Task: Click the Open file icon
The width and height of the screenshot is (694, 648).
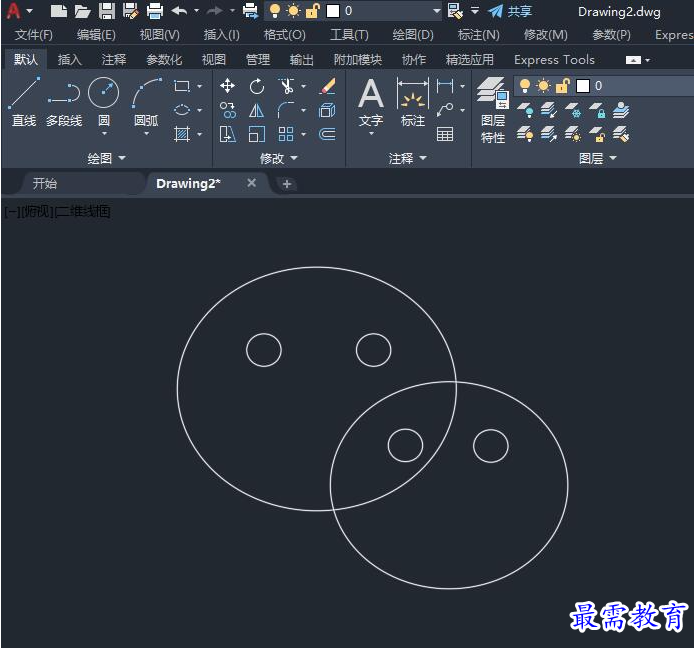Action: click(x=82, y=11)
